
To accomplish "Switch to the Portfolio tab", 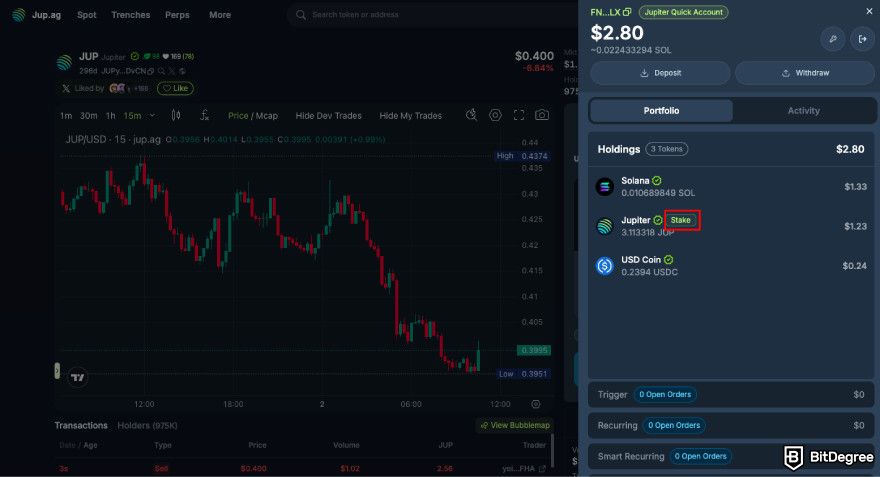I will click(x=661, y=111).
